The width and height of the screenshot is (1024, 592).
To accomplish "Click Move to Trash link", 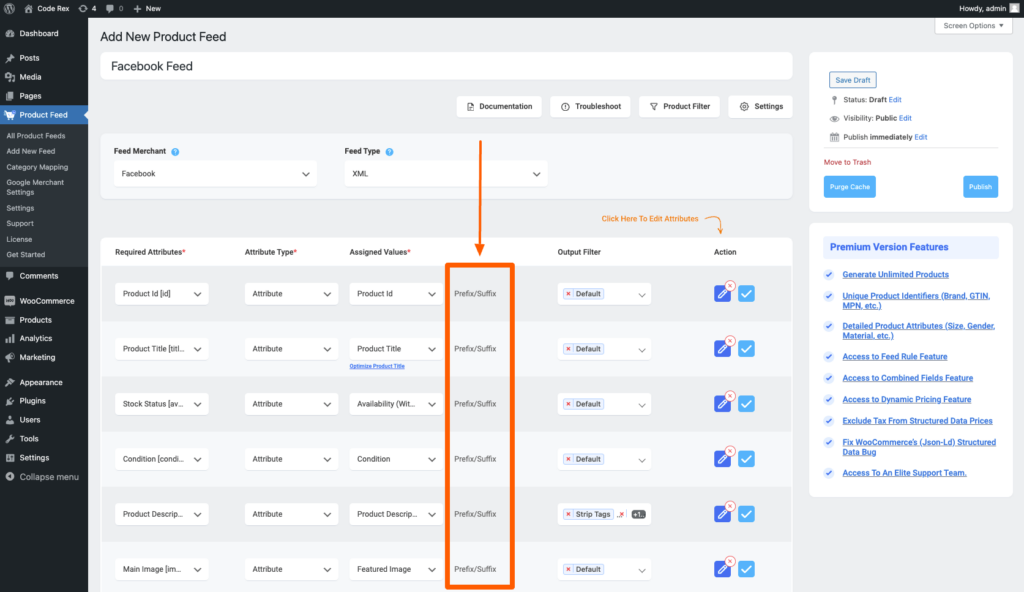I will tap(847, 162).
